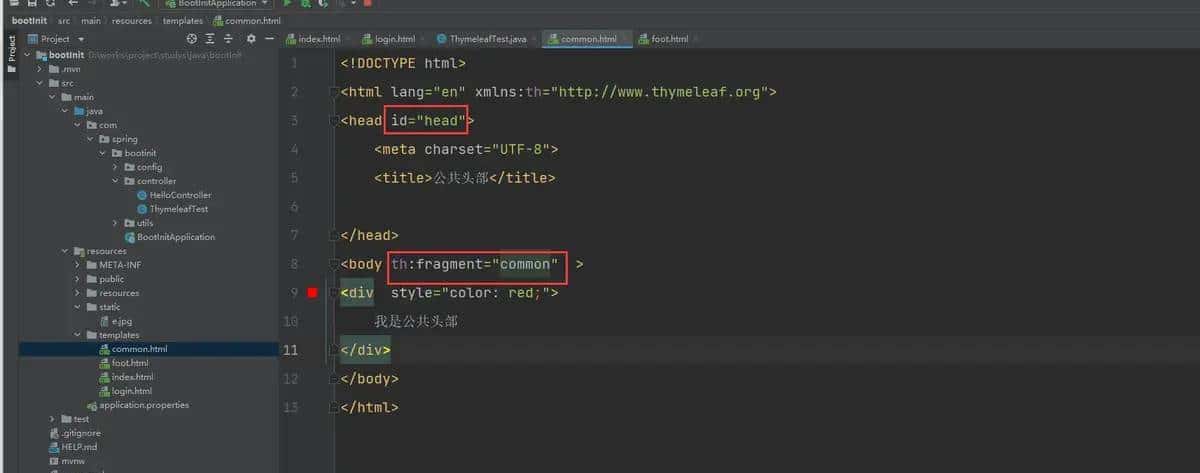This screenshot has height=473, width=1200.
Task: Click the Build hammer icon
Action: pos(145,3)
